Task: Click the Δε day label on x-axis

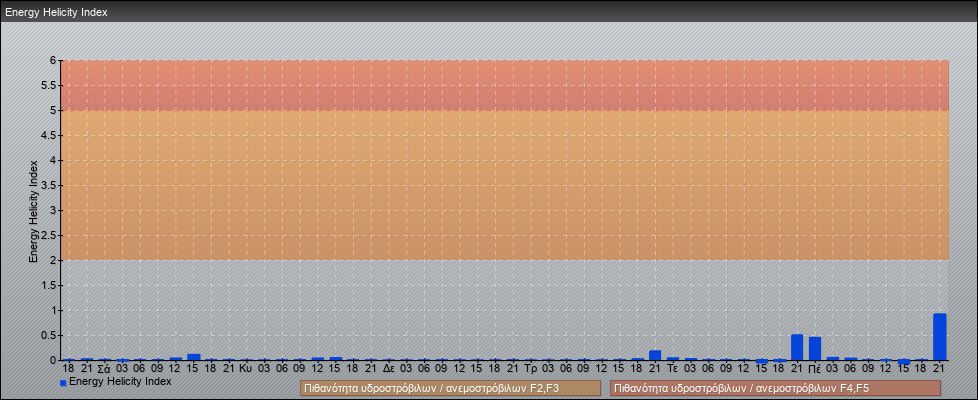Action: tap(388, 369)
